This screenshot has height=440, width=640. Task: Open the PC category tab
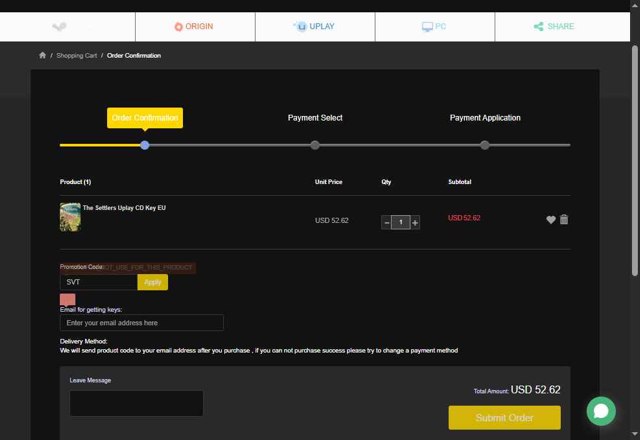435,27
